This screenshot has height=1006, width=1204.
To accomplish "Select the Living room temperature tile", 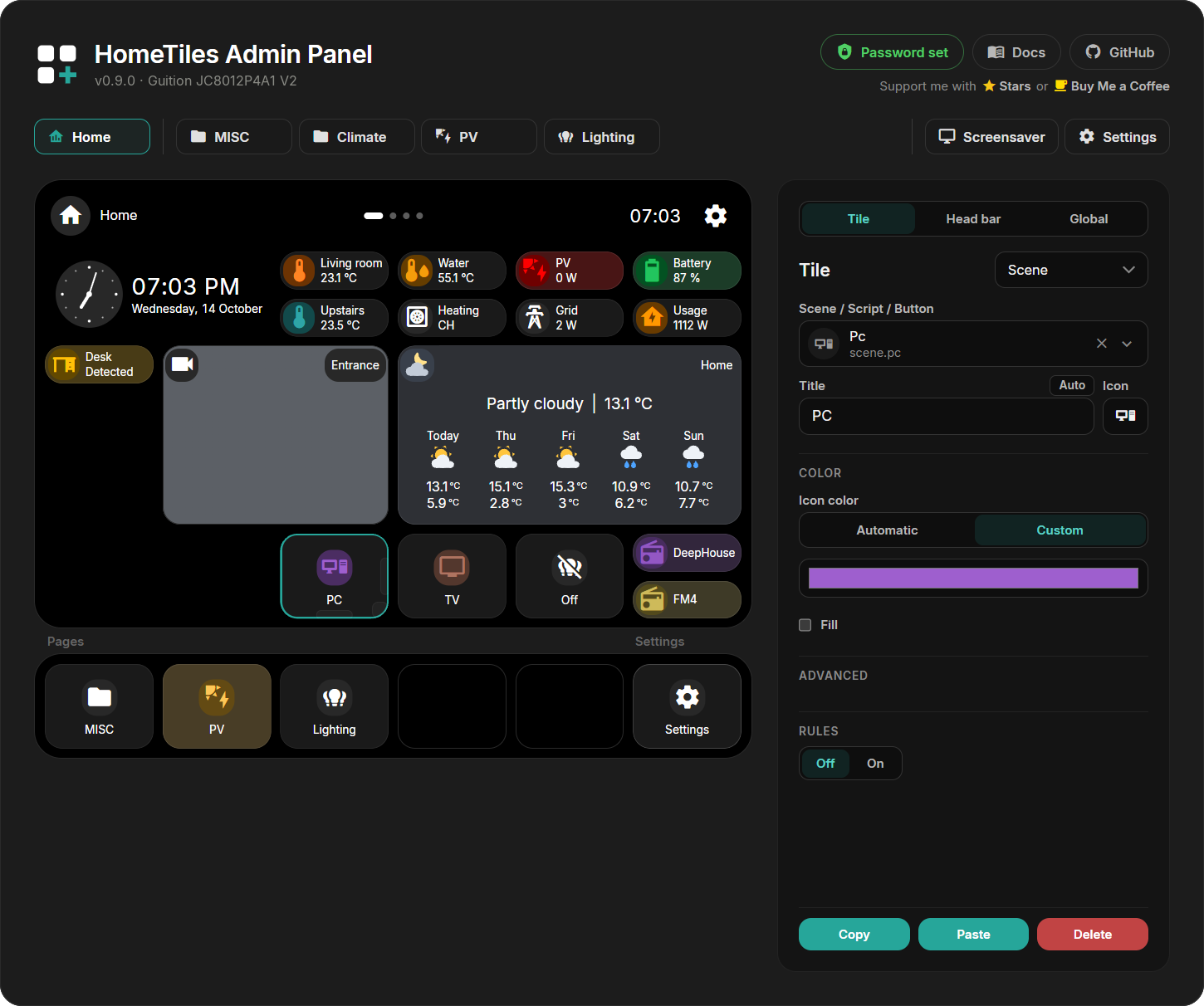I will [334, 271].
